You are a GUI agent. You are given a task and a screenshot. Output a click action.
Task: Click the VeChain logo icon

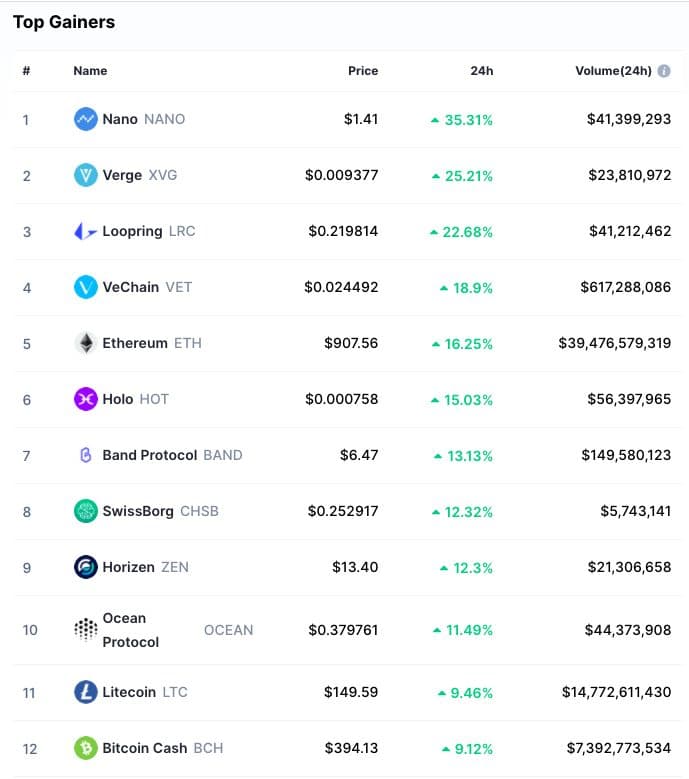86,287
